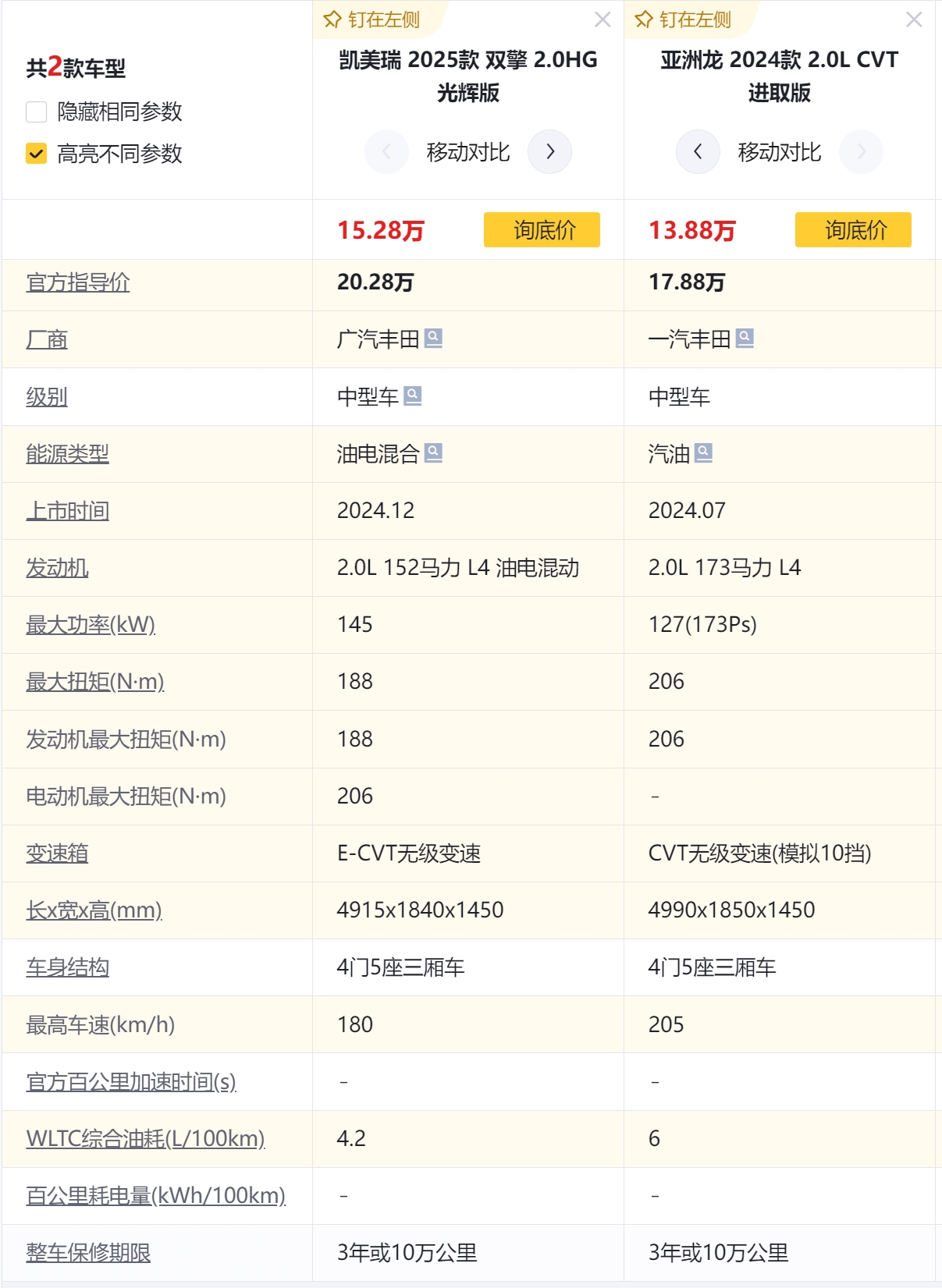Open the 车身结构 parameter link

pos(68,967)
